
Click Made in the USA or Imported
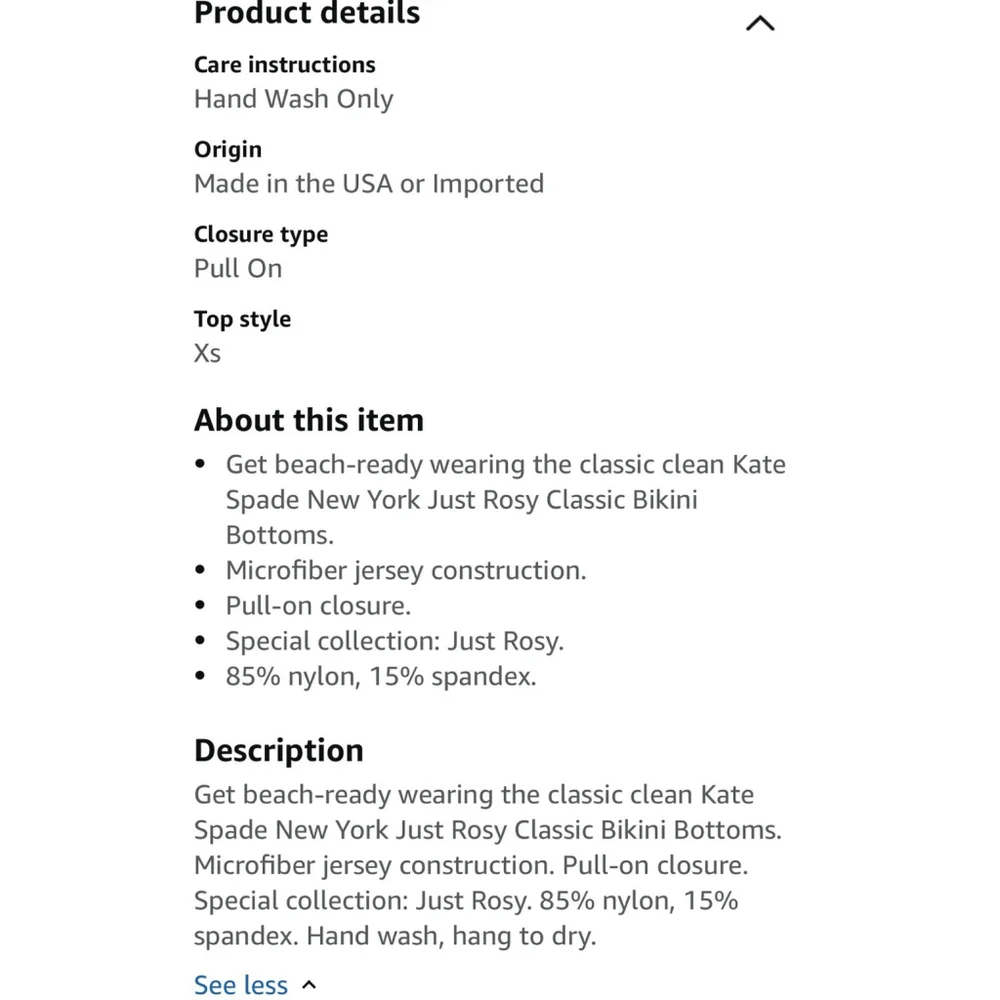(x=369, y=184)
